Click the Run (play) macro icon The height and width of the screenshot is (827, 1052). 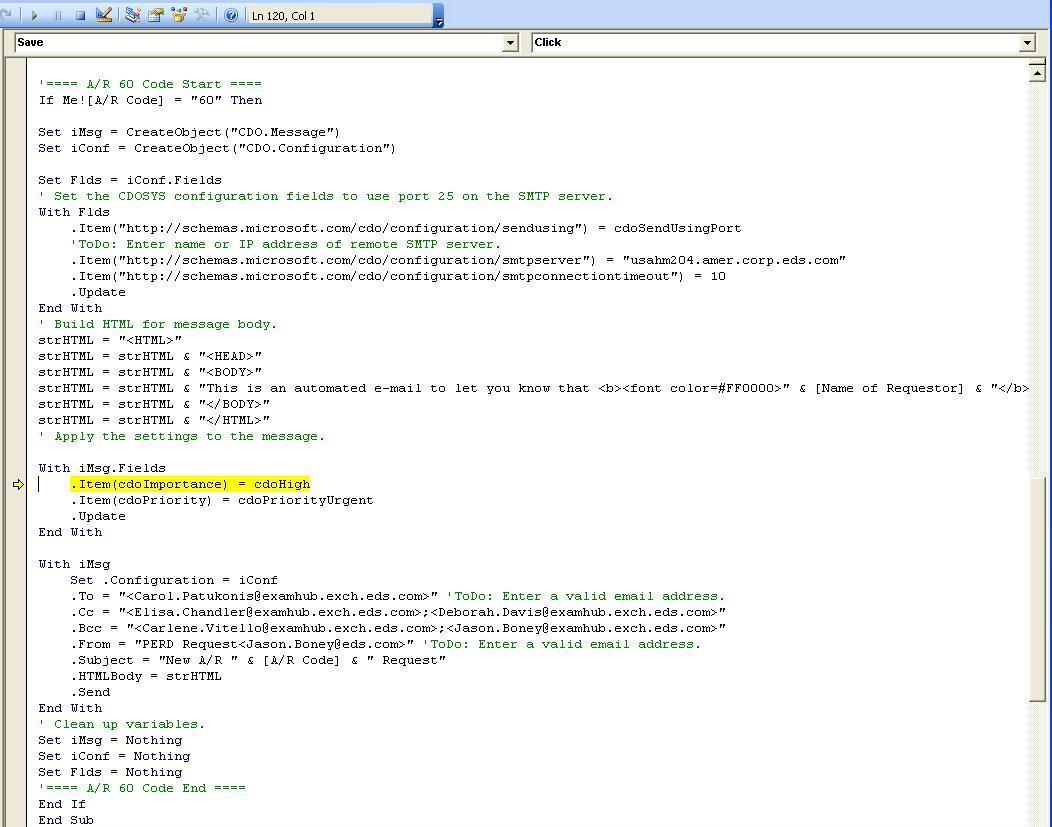click(35, 15)
